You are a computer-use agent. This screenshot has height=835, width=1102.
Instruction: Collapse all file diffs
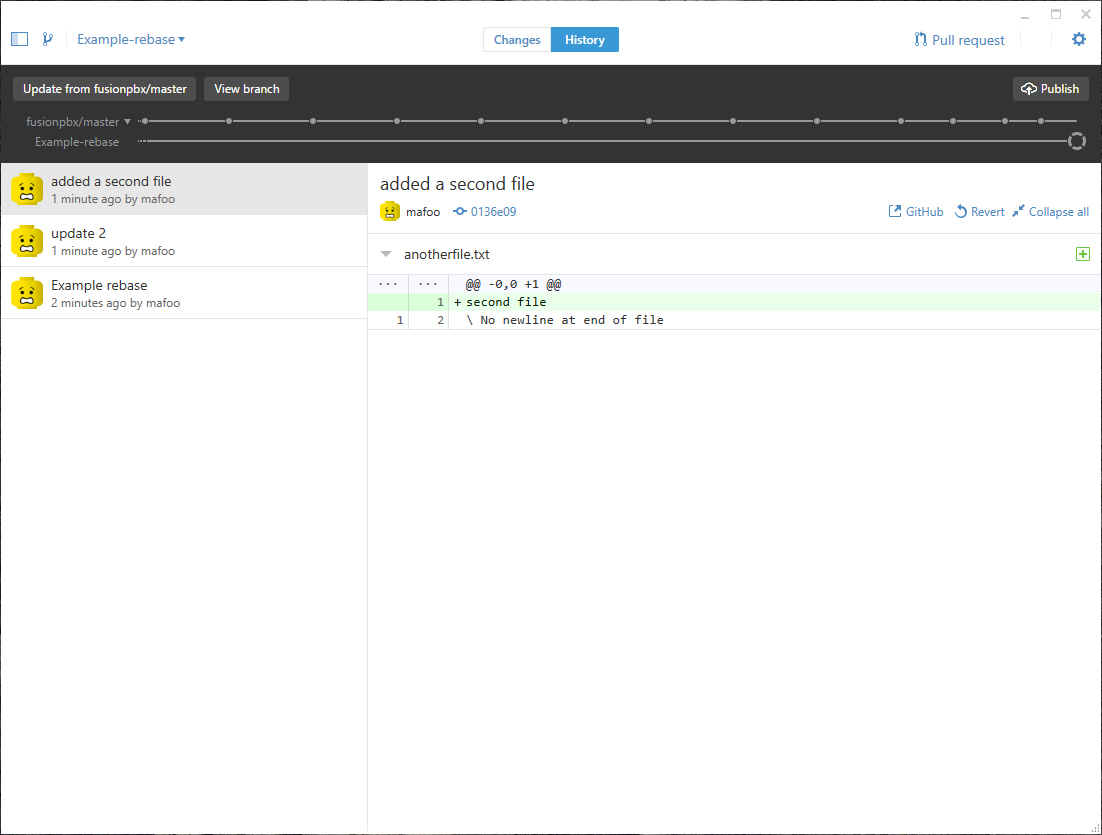point(1050,212)
